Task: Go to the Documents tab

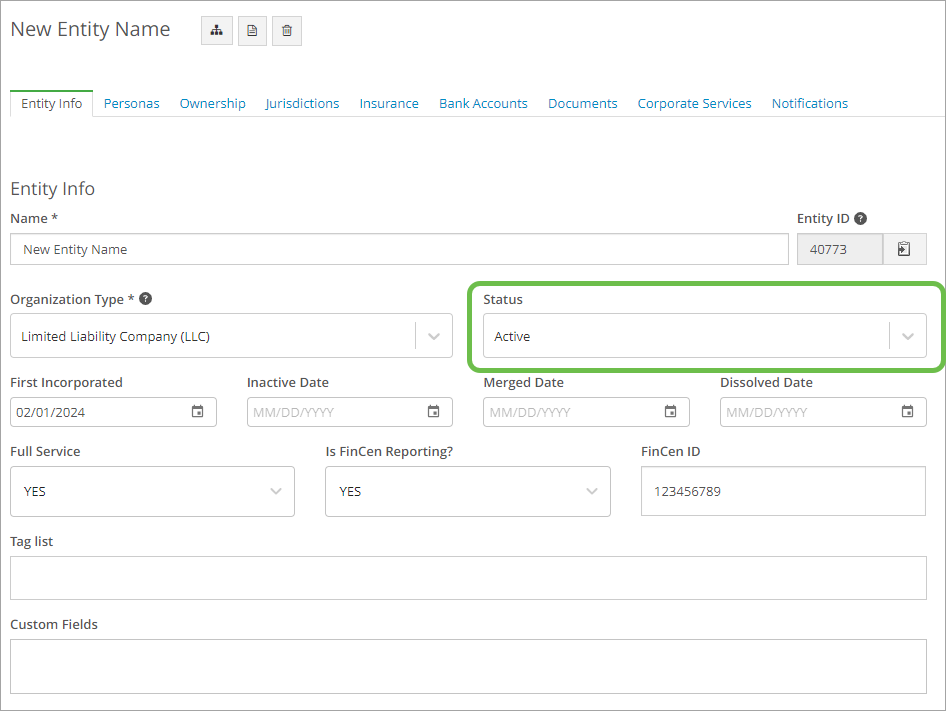Action: tap(583, 104)
